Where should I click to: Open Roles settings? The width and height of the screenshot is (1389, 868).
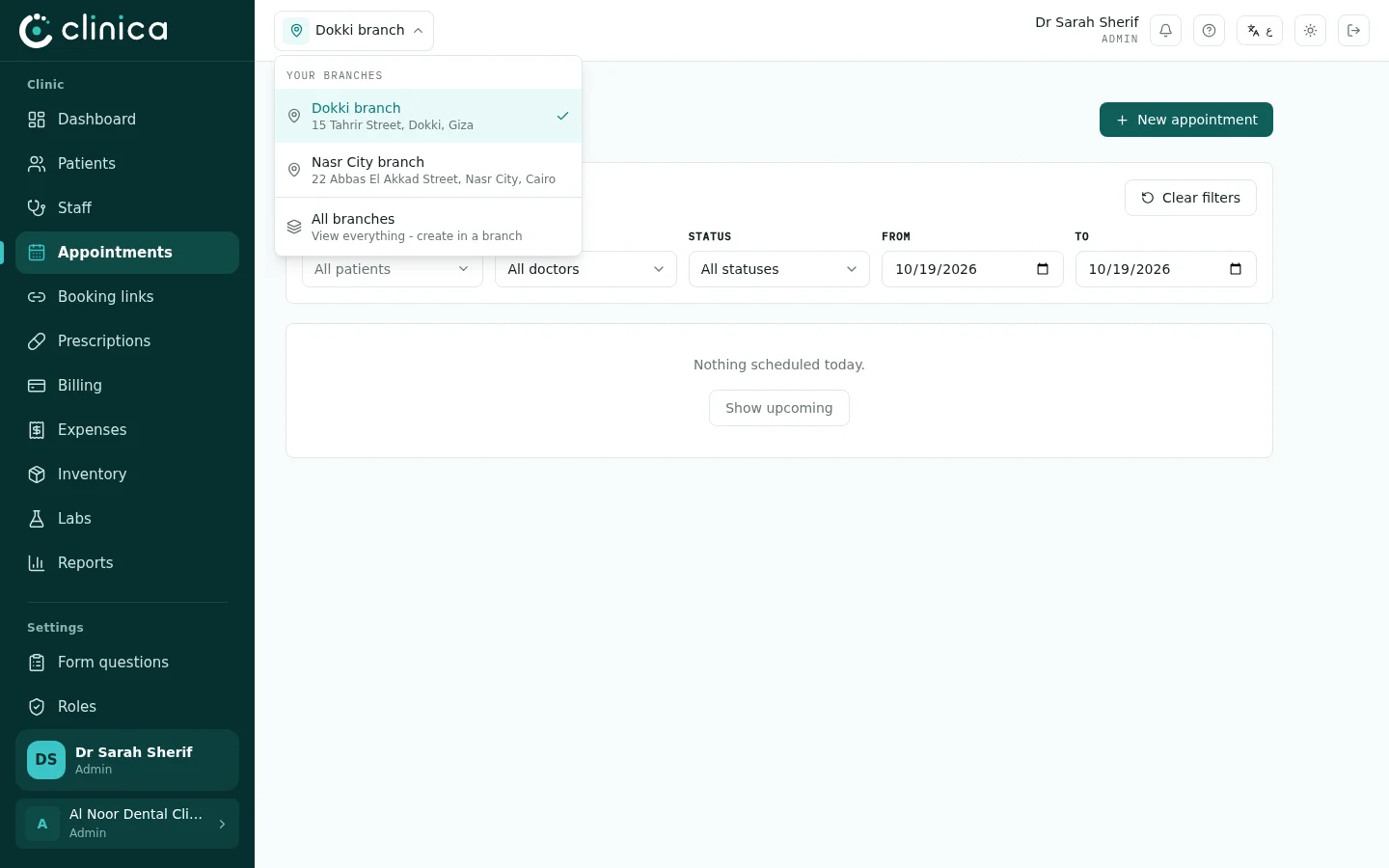pos(127,707)
